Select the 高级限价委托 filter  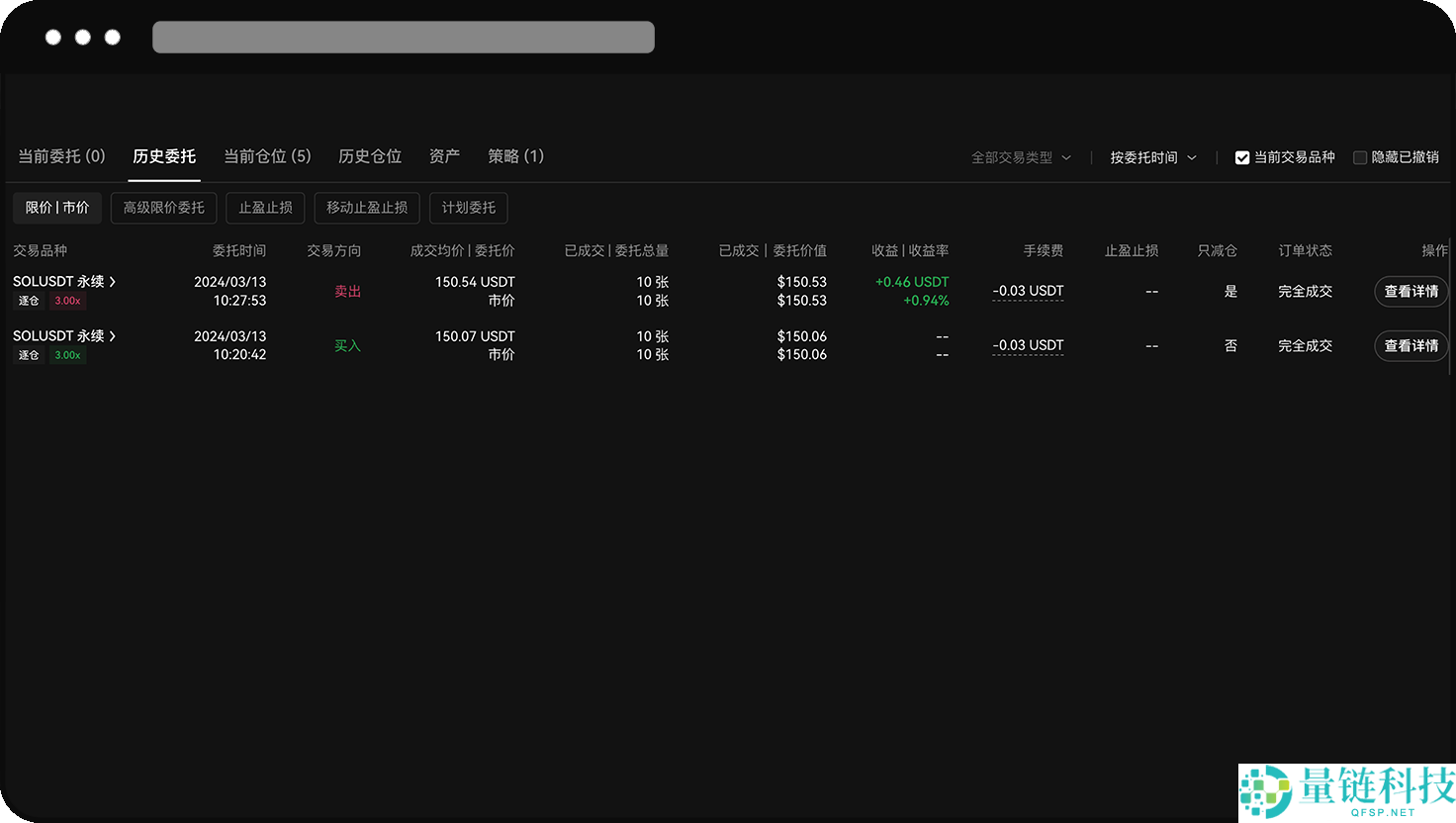click(163, 208)
